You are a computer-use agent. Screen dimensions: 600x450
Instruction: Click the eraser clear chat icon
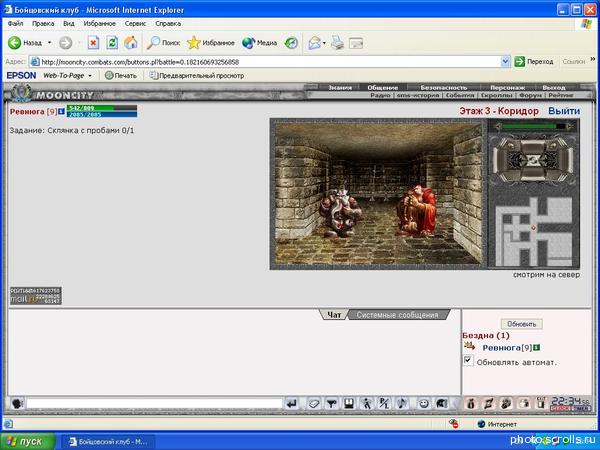[314, 404]
